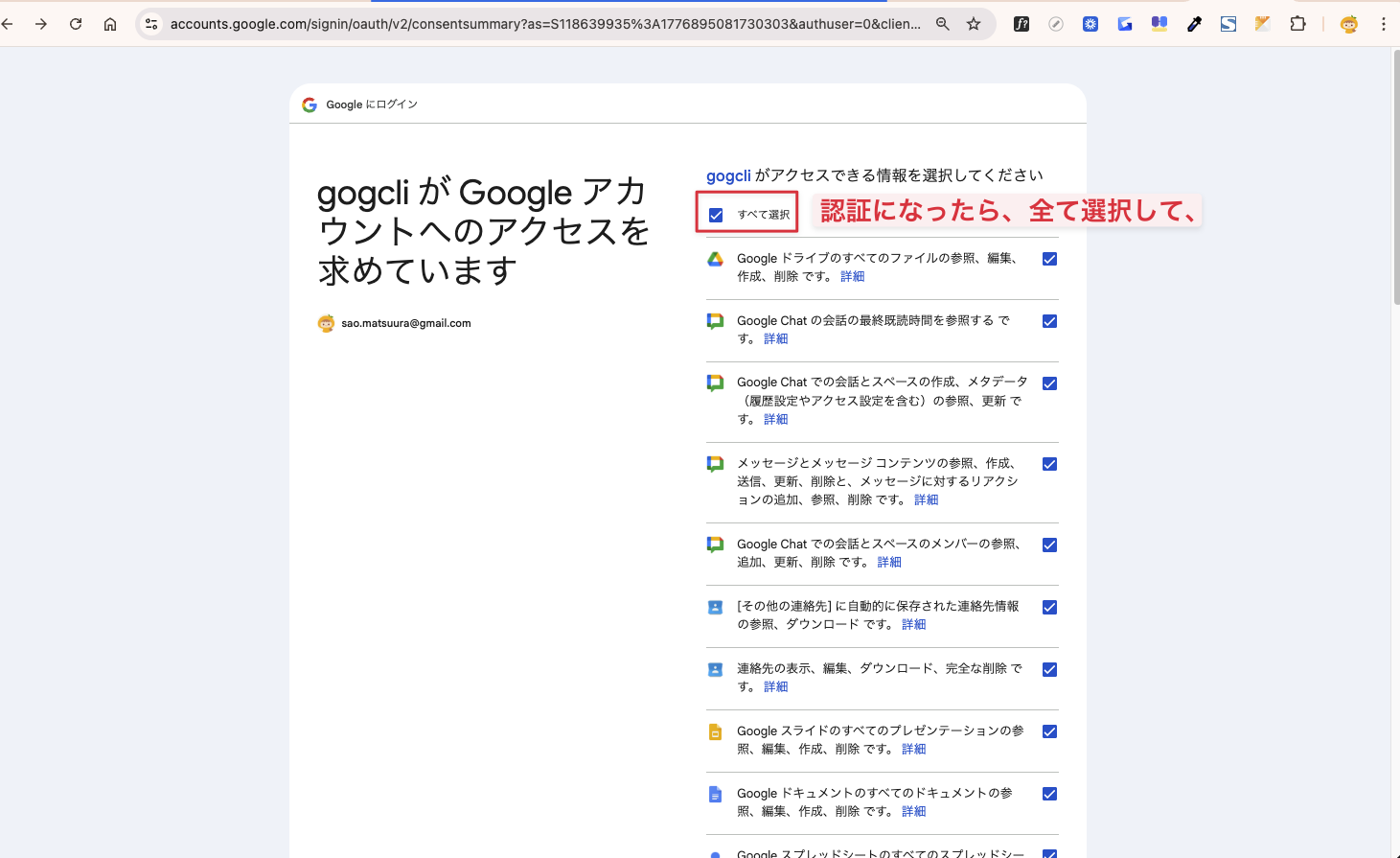The width and height of the screenshot is (1400, 858).
Task: Open 詳細 link for Chat 最終既読時間
Action: pyautogui.click(x=776, y=338)
